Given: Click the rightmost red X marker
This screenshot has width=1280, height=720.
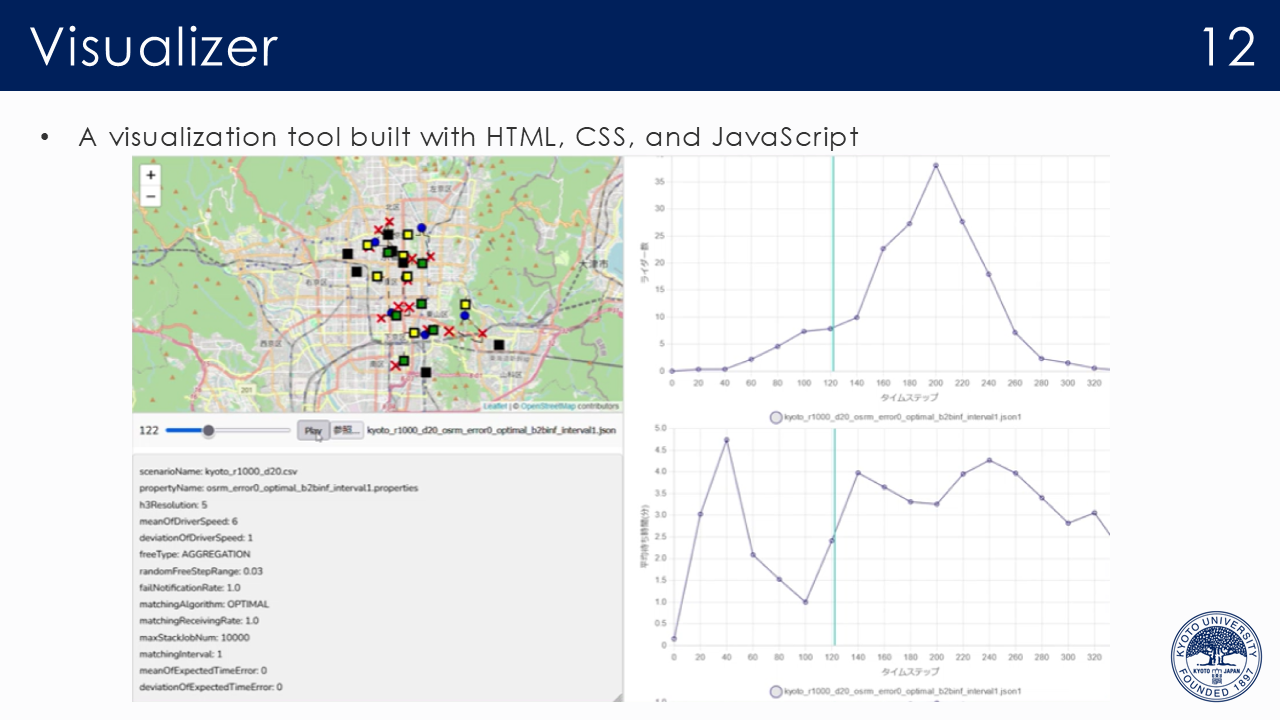Looking at the screenshot, I should click(482, 333).
